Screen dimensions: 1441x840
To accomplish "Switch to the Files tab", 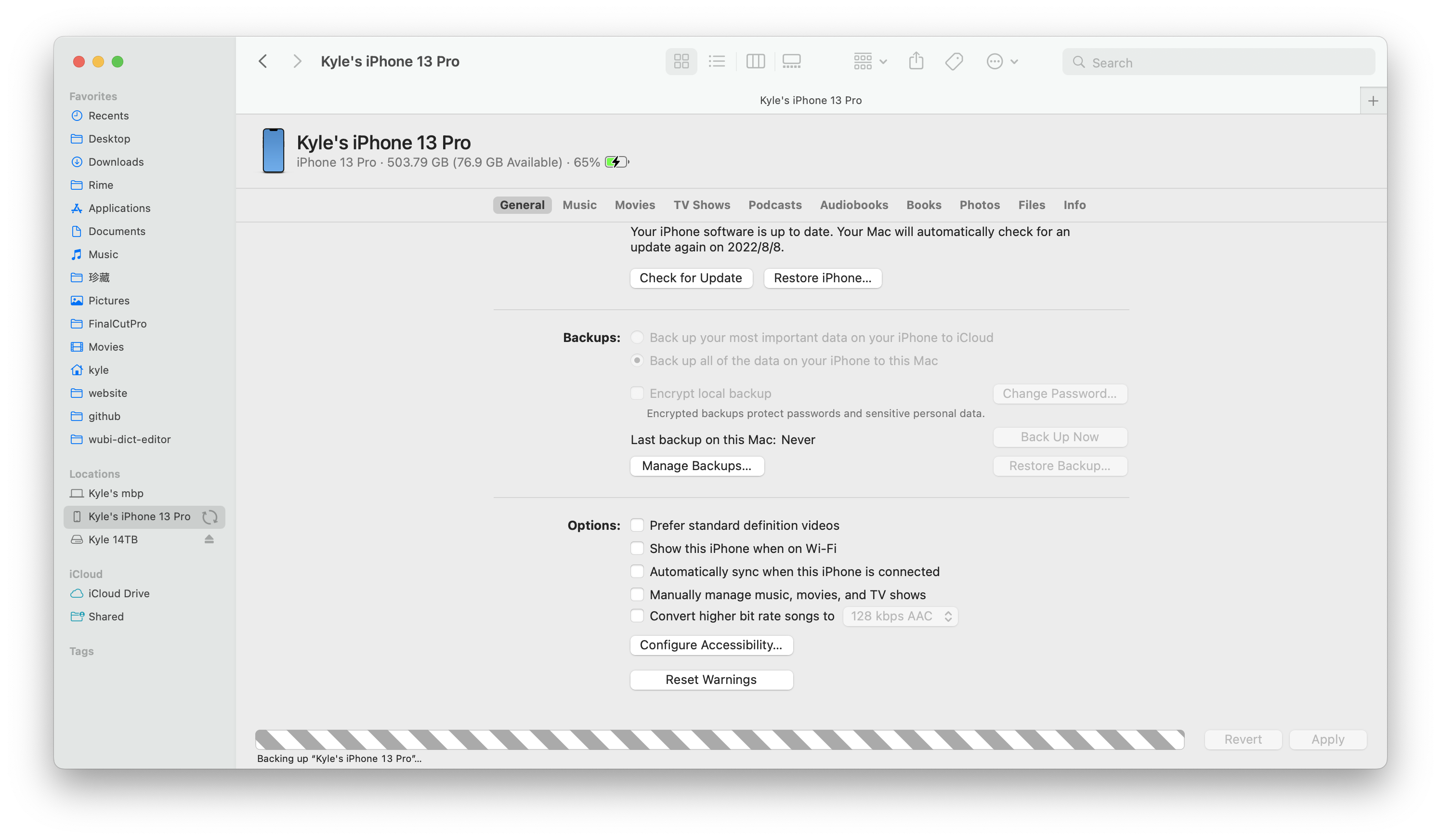I will tap(1032, 205).
